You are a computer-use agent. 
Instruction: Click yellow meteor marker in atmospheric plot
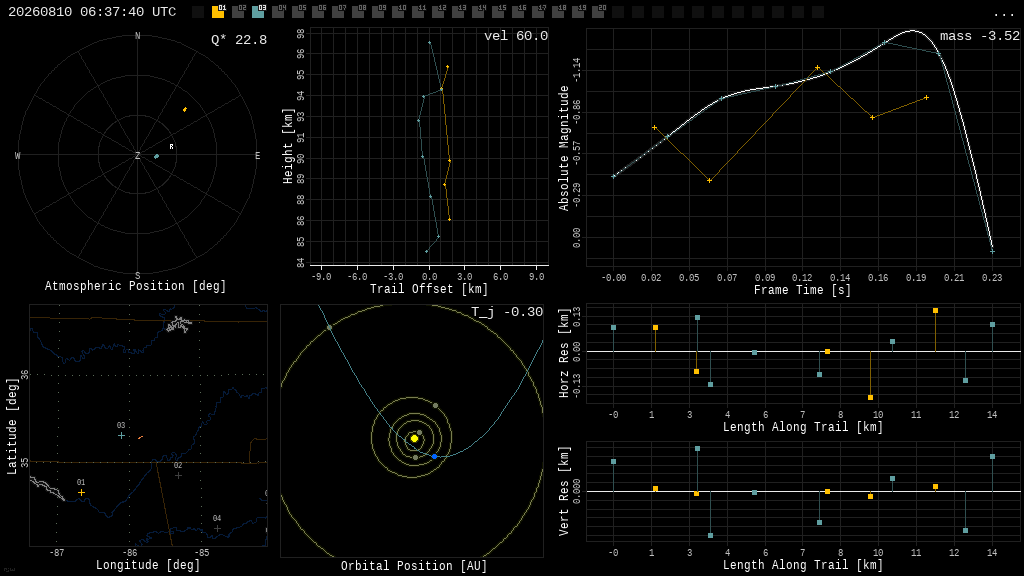185,110
